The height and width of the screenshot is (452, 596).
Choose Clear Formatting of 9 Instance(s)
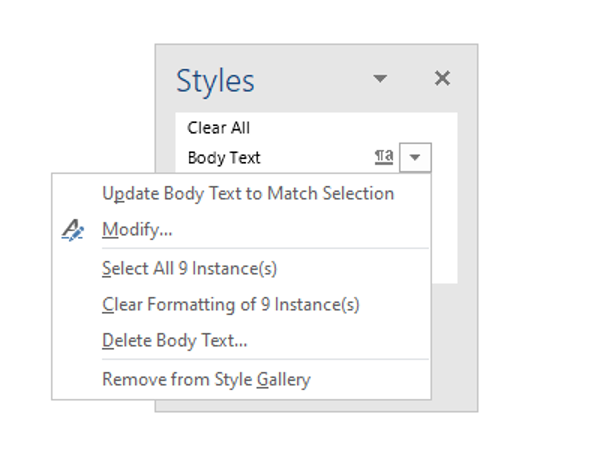[x=231, y=305]
